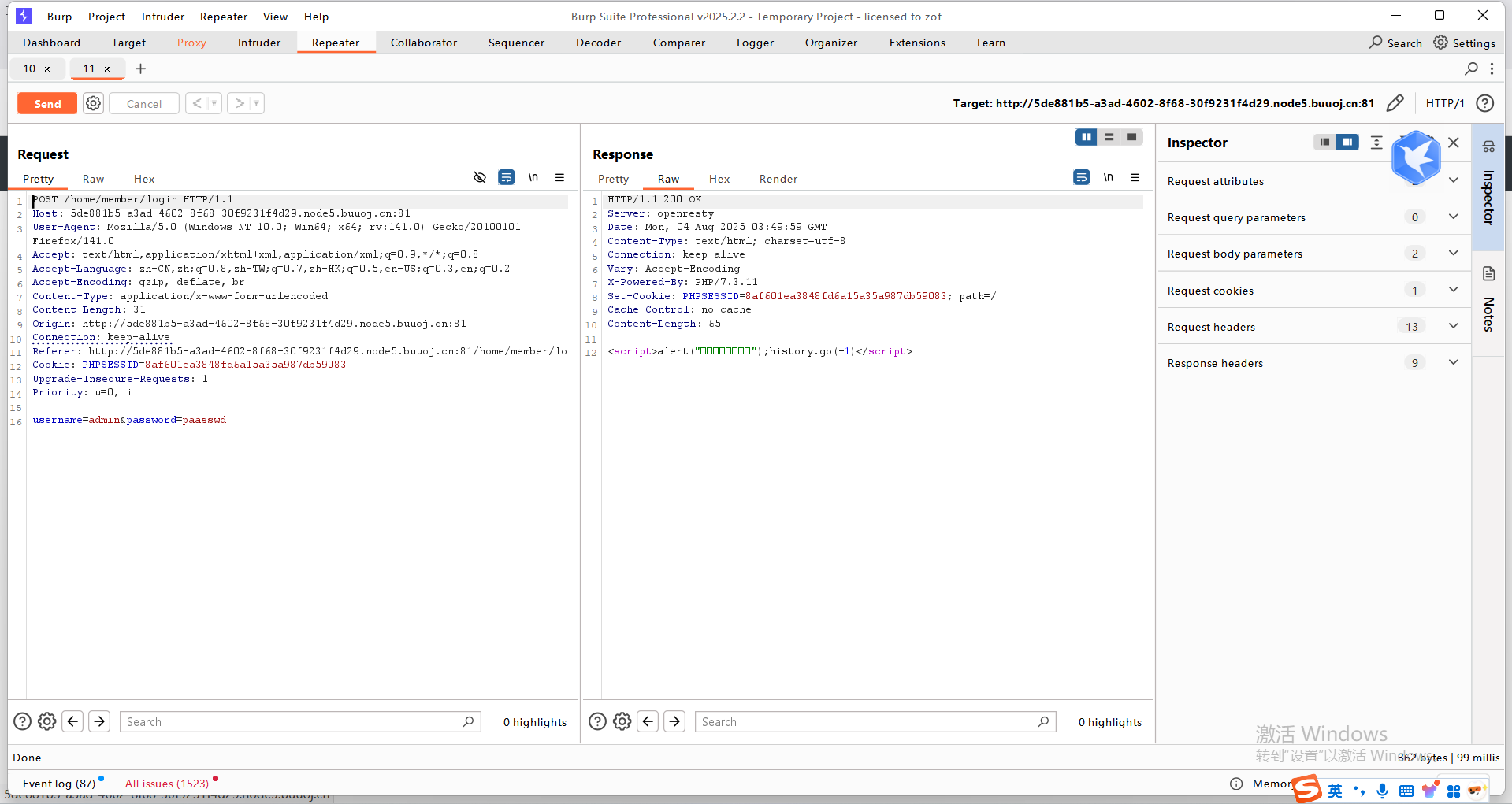Click the Cancel button

click(x=144, y=104)
